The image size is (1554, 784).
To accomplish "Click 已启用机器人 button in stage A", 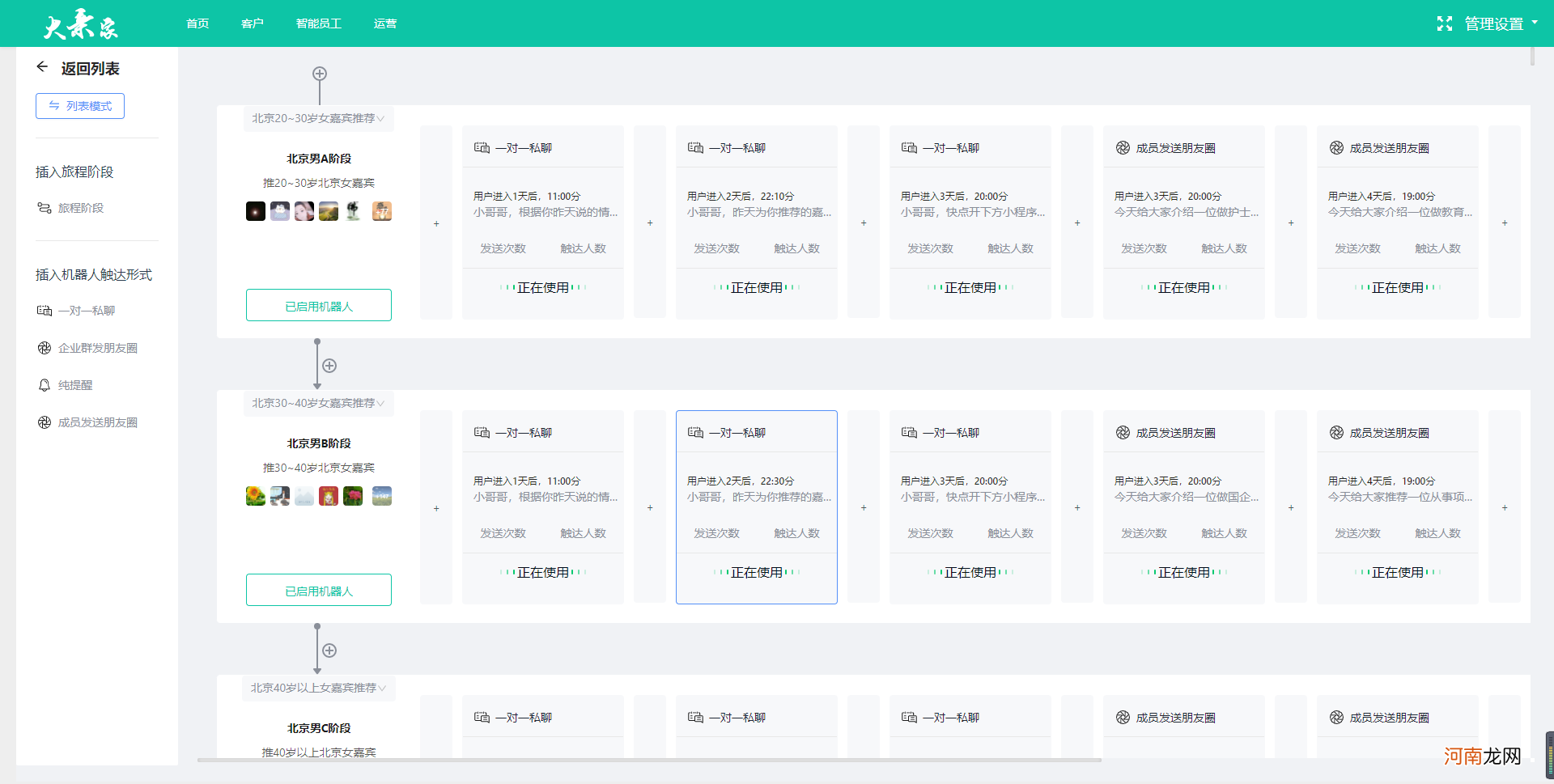I will (x=319, y=306).
